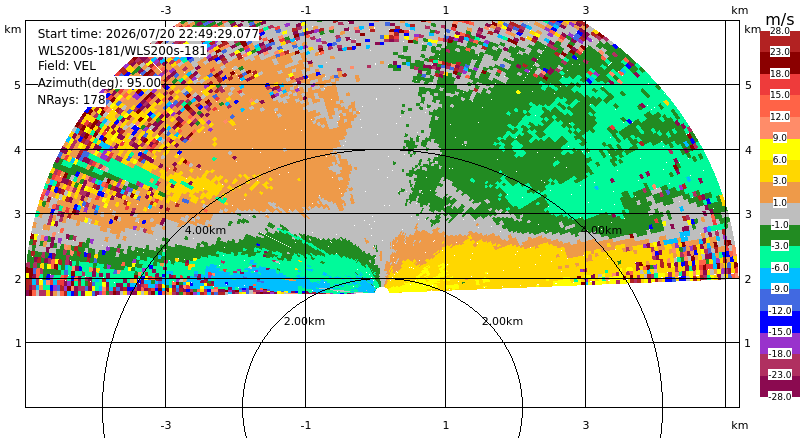This screenshot has height=438, width=800.
Task: Select the Field: VEL label
Action: tap(67, 66)
